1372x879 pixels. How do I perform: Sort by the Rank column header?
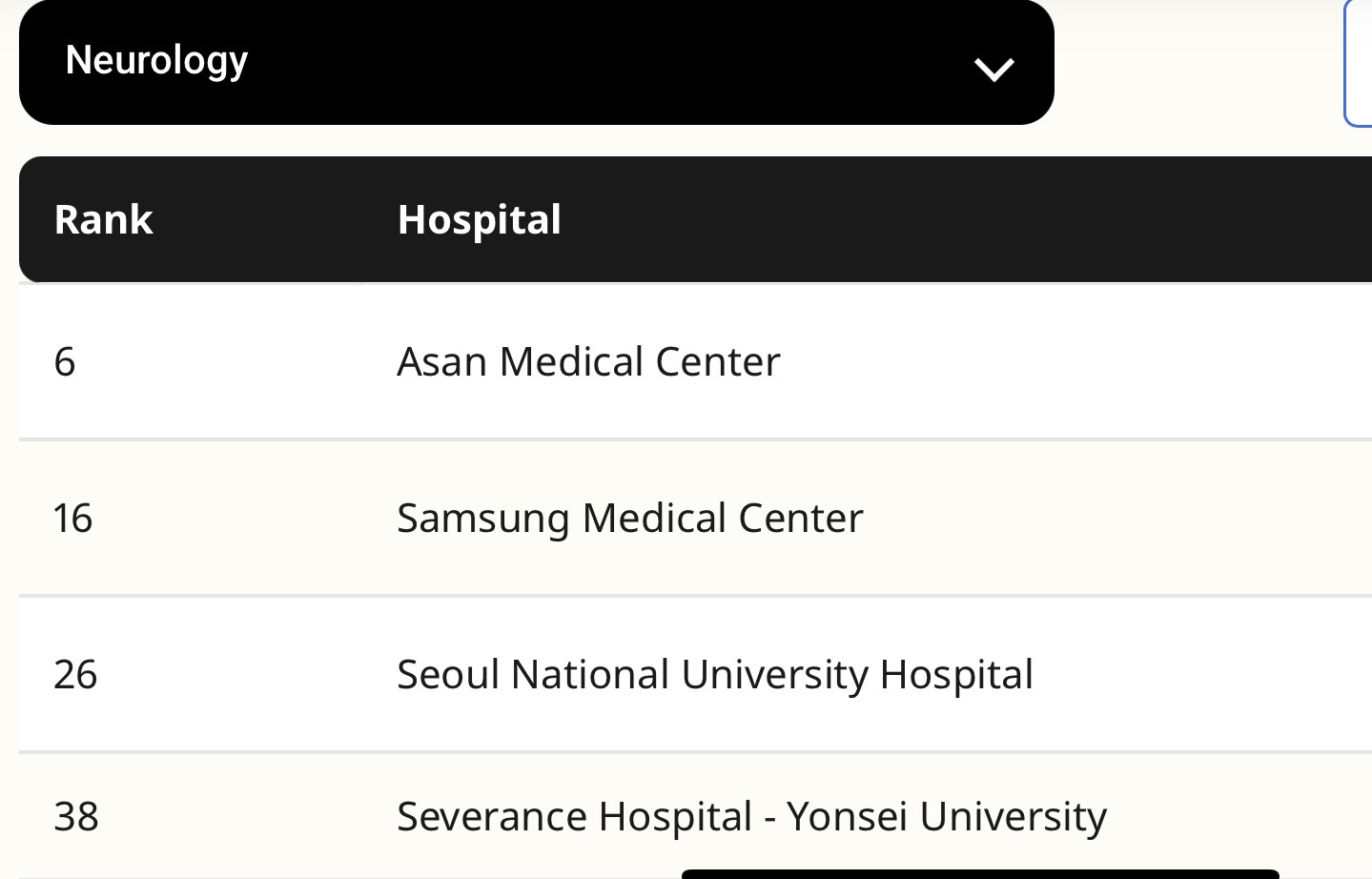(103, 219)
